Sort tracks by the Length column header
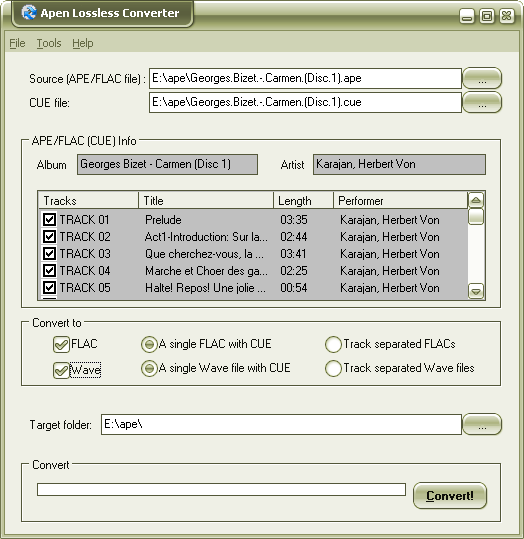The width and height of the screenshot is (524, 539). 303,200
